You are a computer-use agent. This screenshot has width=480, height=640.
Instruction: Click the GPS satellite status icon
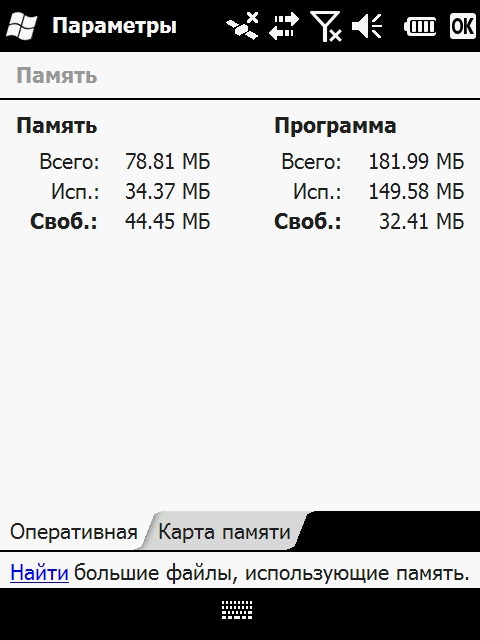pos(242,26)
